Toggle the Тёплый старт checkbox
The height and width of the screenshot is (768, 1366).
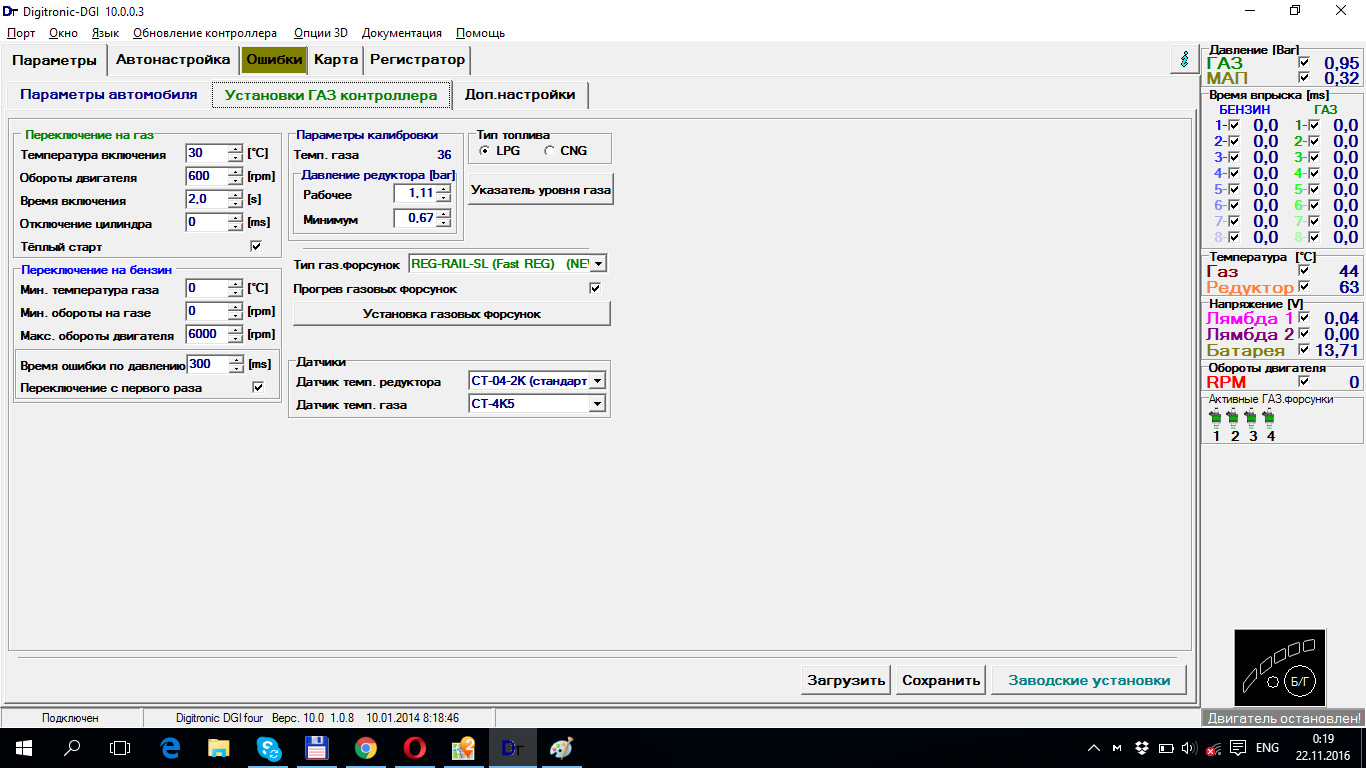point(256,246)
